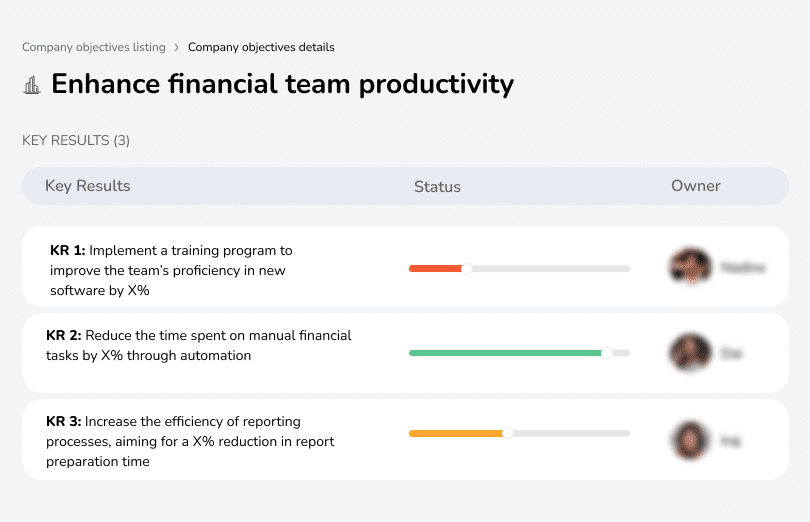810x522 pixels.
Task: Click the KEY RESULTS (3) section label
Action: [76, 141]
